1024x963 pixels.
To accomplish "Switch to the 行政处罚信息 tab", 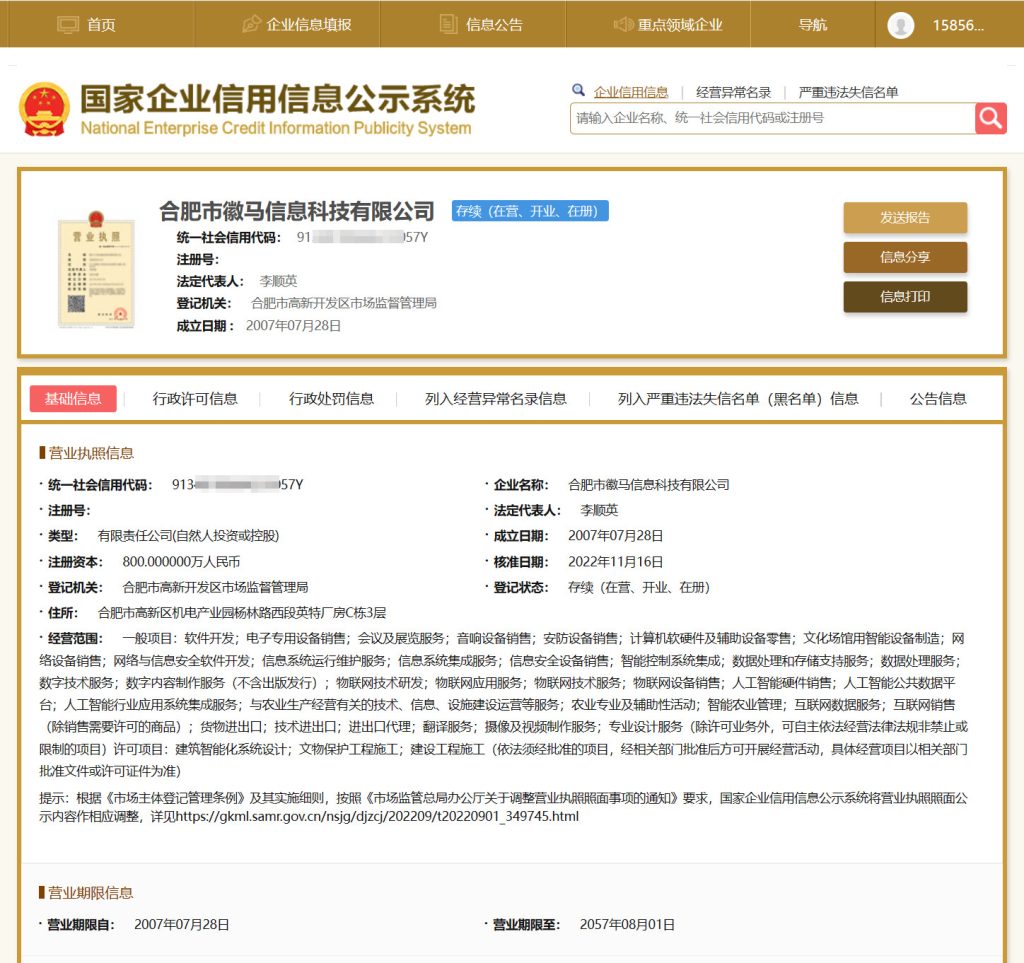I will tap(332, 398).
